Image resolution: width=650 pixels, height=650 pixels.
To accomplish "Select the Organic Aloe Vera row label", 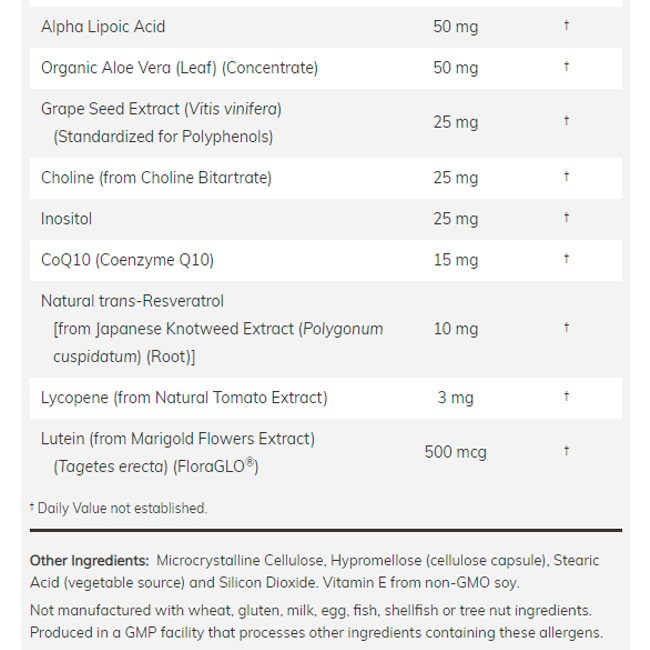I will pos(179,68).
